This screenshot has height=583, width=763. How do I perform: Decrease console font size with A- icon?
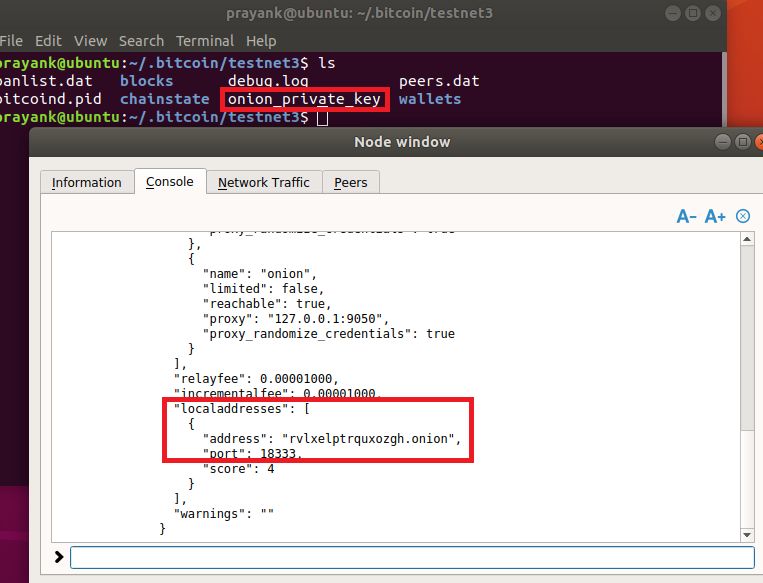click(686, 216)
